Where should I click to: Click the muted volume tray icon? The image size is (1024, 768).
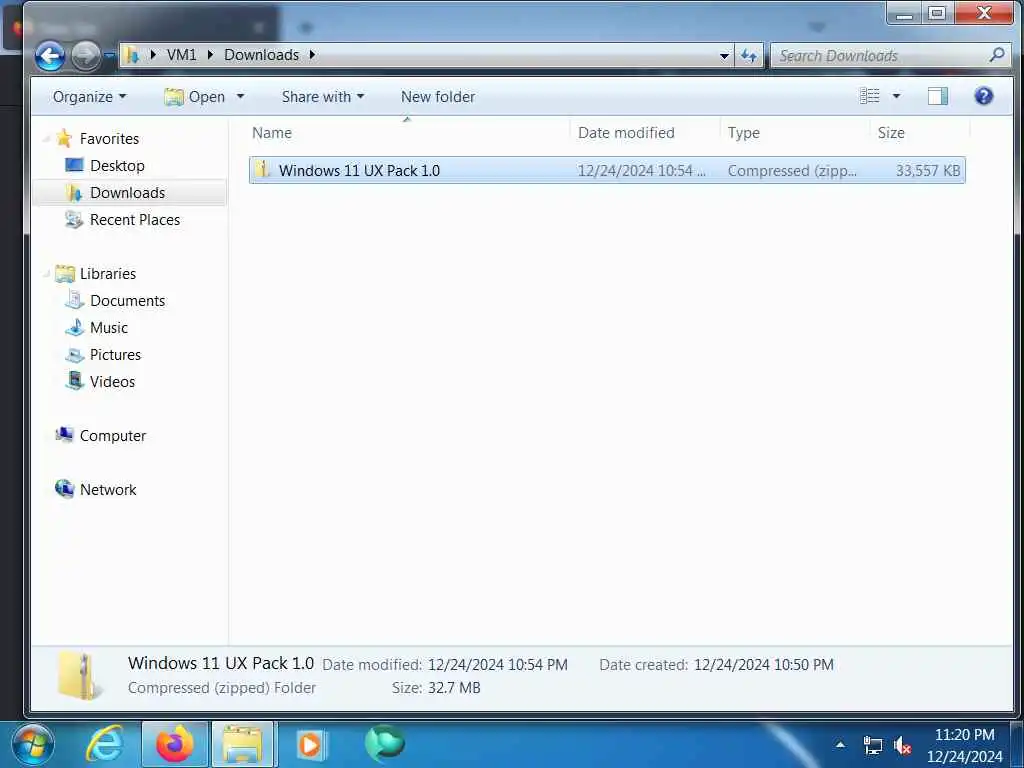click(x=903, y=745)
